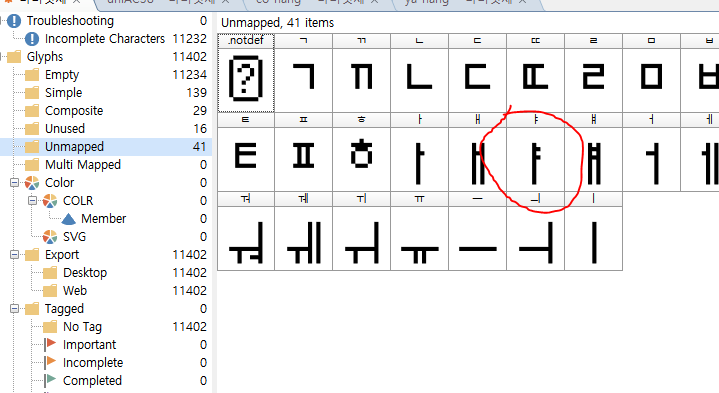The height and width of the screenshot is (393, 719).
Task: Select the Unmapped glyph category
Action: click(106, 147)
